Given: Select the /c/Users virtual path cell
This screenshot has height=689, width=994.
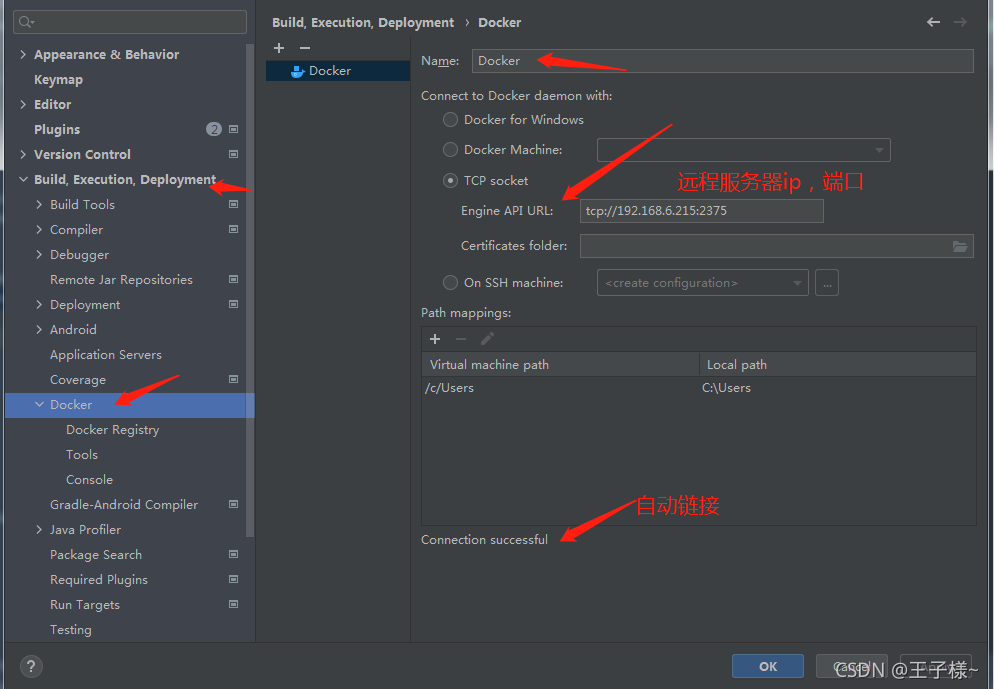Looking at the screenshot, I should click(560, 388).
